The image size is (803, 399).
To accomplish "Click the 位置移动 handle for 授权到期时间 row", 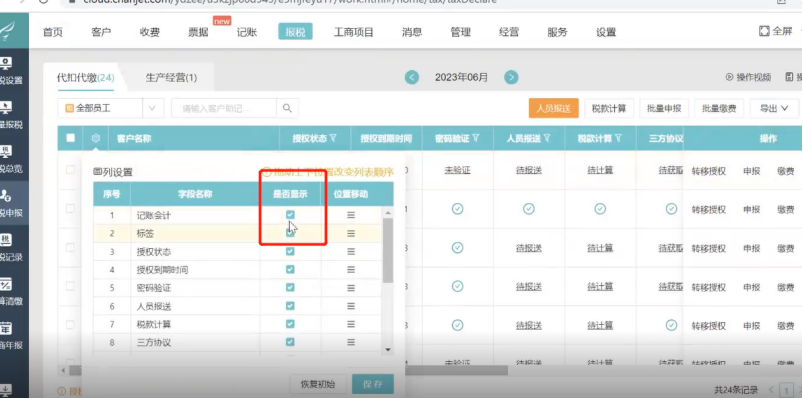I will pos(351,269).
